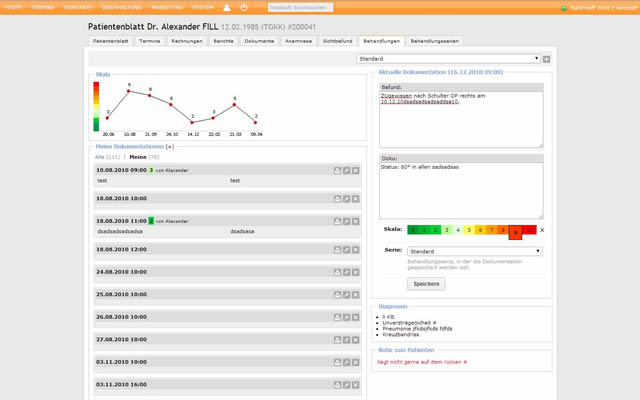Click the green status indicator in the top bar
This screenshot has width=640, height=400.
click(x=564, y=8)
